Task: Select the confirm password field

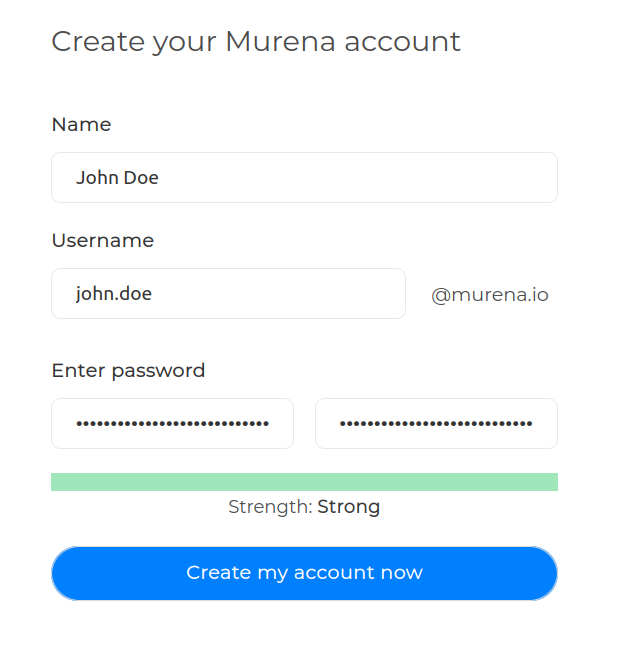Action: [x=436, y=424]
